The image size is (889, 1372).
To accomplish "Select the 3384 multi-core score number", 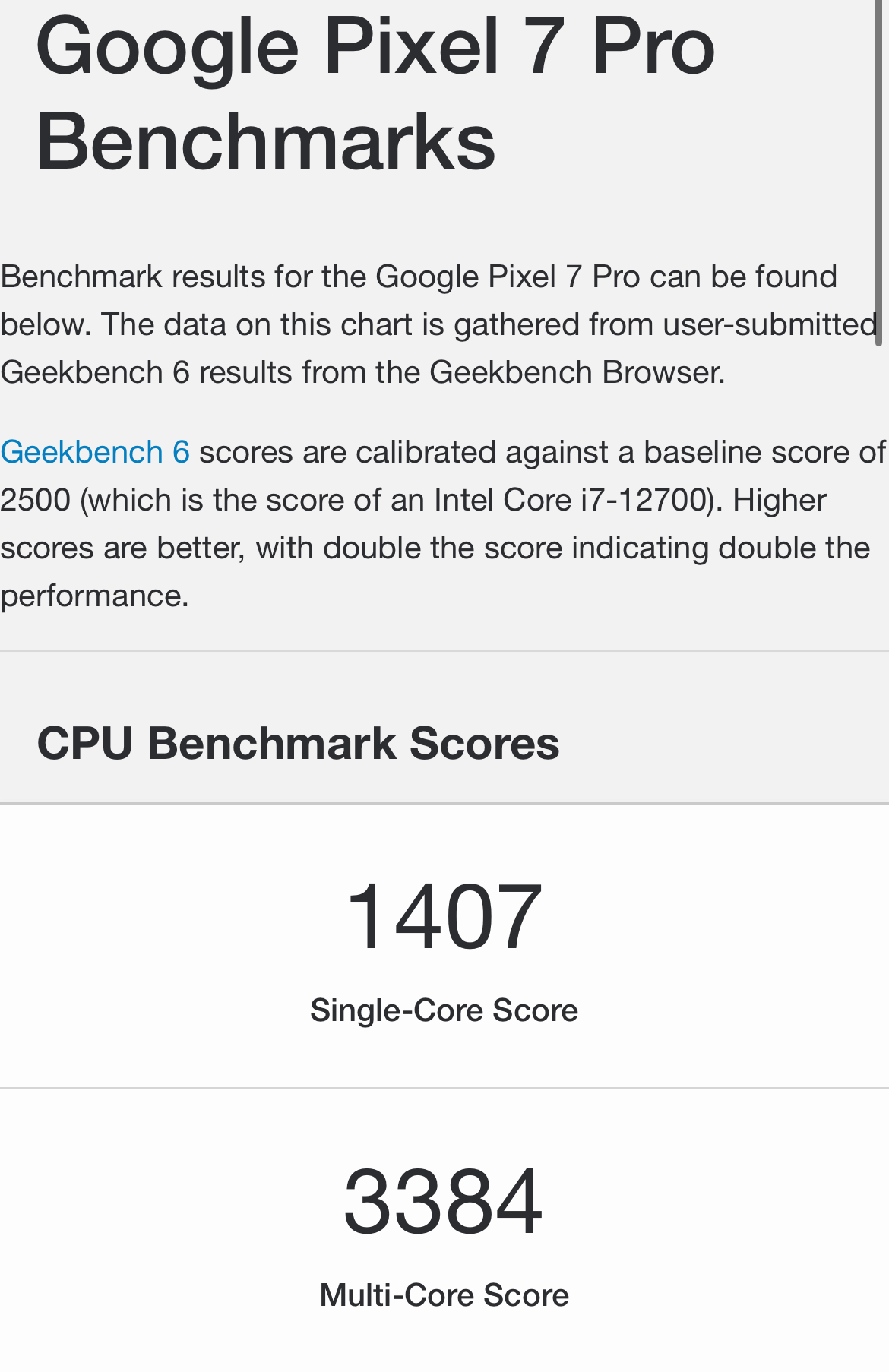I will coord(444,1201).
